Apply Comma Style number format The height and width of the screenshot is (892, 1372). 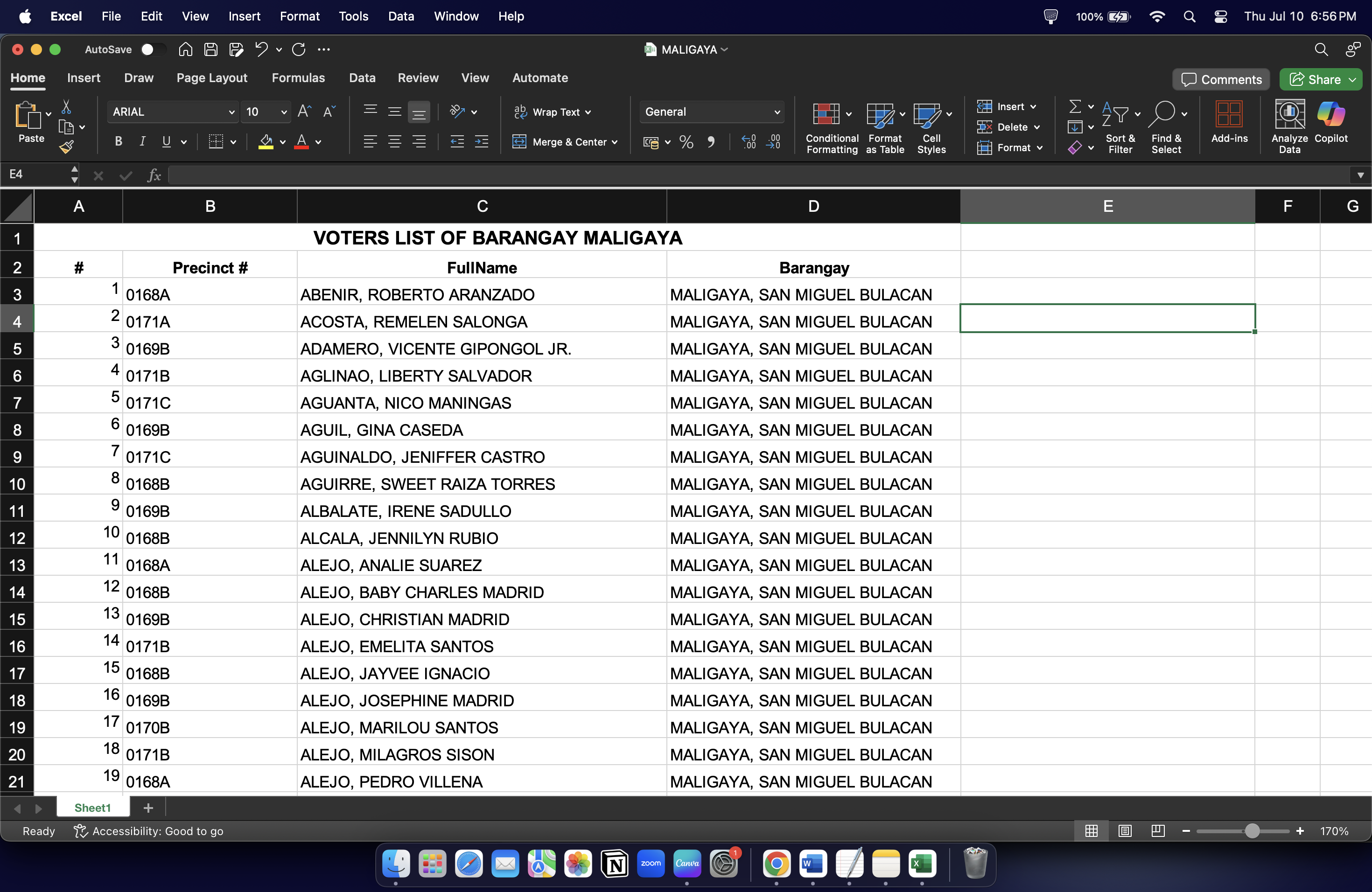coord(711,142)
